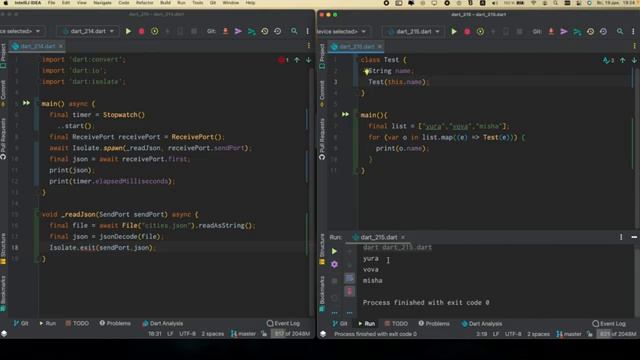Image resolution: width=640 pixels, height=360 pixels.
Task: Click the Git update project icon in the left window
Action: [x=225, y=31]
